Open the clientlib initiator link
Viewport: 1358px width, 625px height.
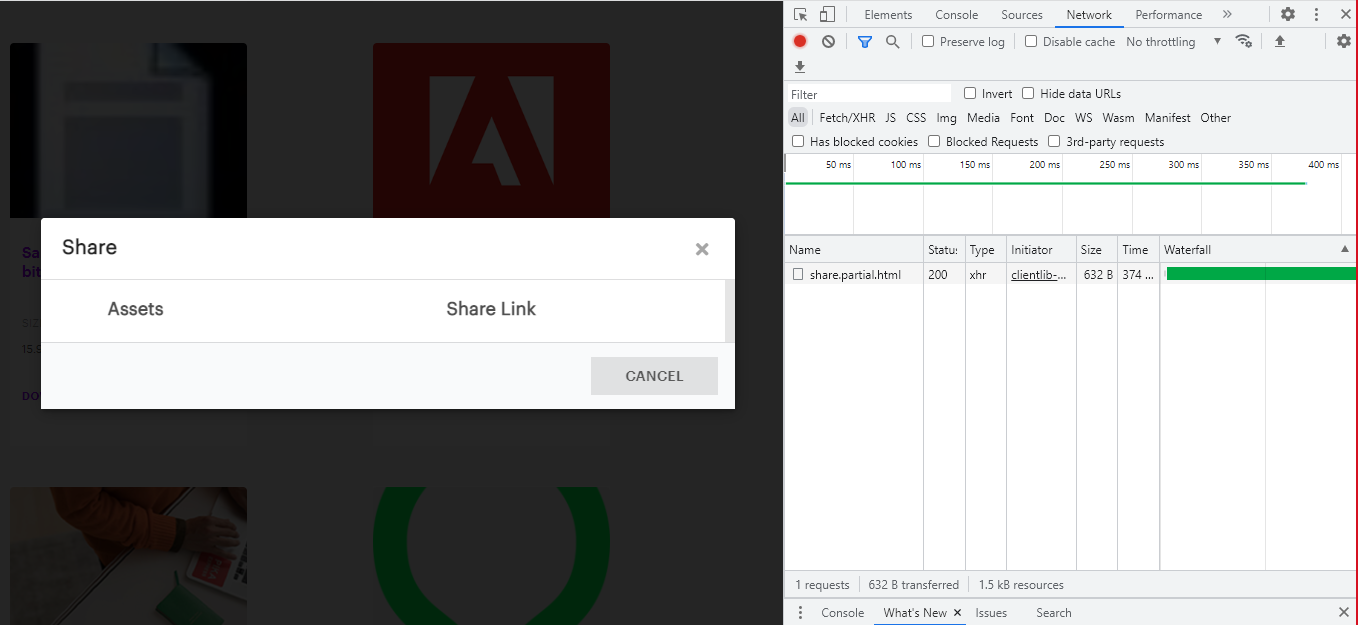click(1039, 274)
